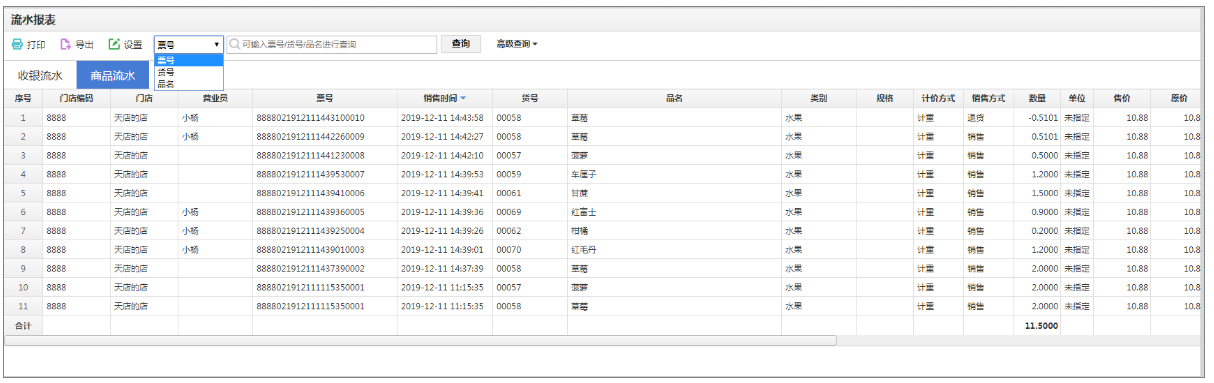This screenshot has height=383, width=1214.
Task: Click the 导出 export icon
Action: 66,45
